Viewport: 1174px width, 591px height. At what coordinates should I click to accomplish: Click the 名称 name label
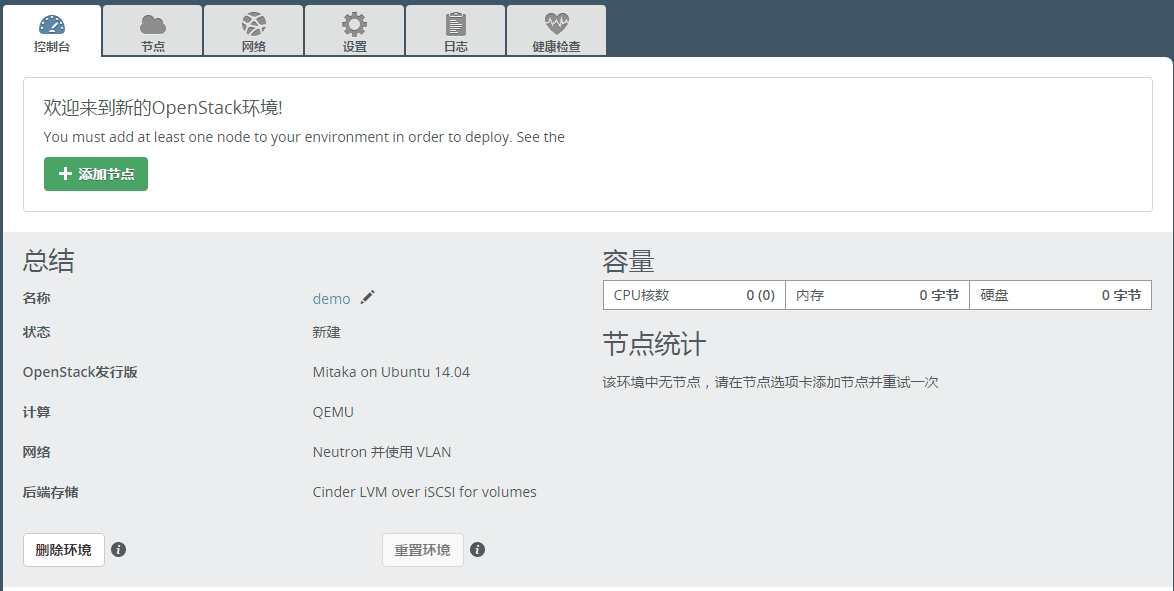37,298
